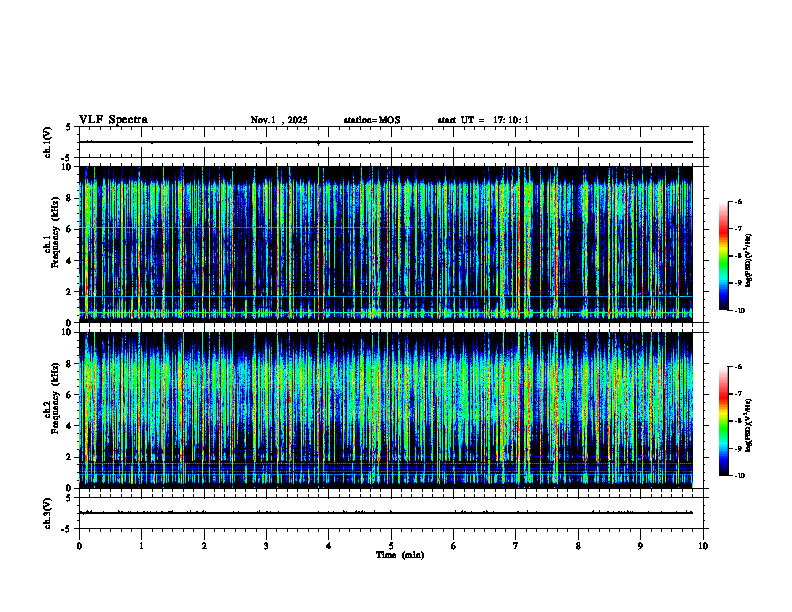The image size is (792, 612).
Task: Click the time axis tick label "9"
Action: [640, 546]
